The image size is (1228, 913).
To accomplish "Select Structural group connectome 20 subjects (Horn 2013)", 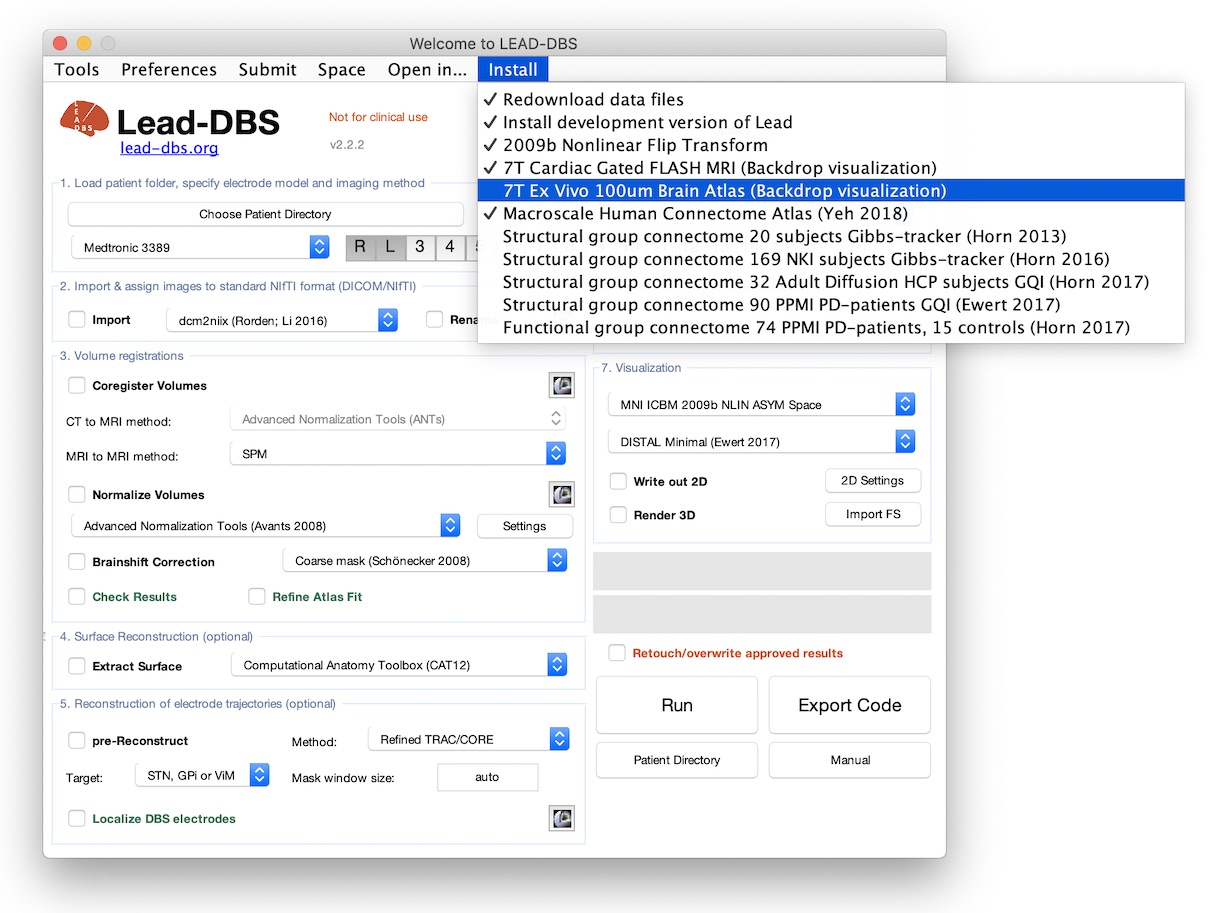I will tap(831, 237).
